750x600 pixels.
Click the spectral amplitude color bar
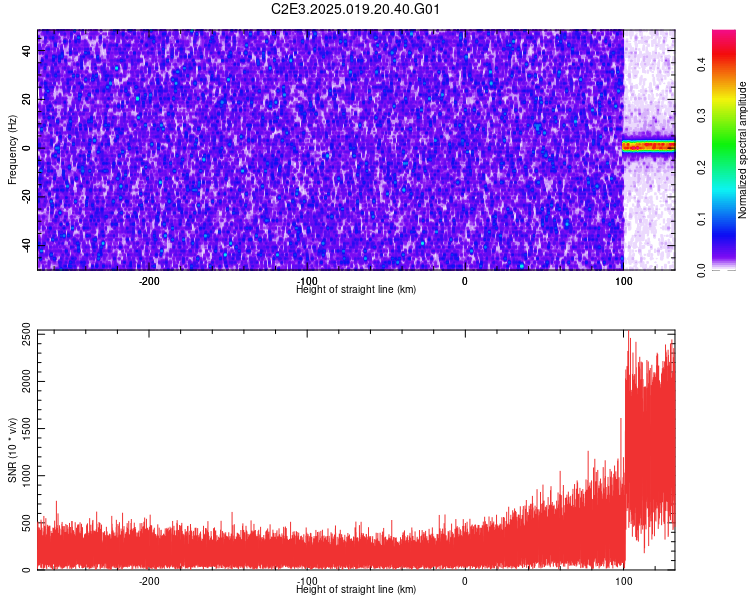tap(724, 150)
